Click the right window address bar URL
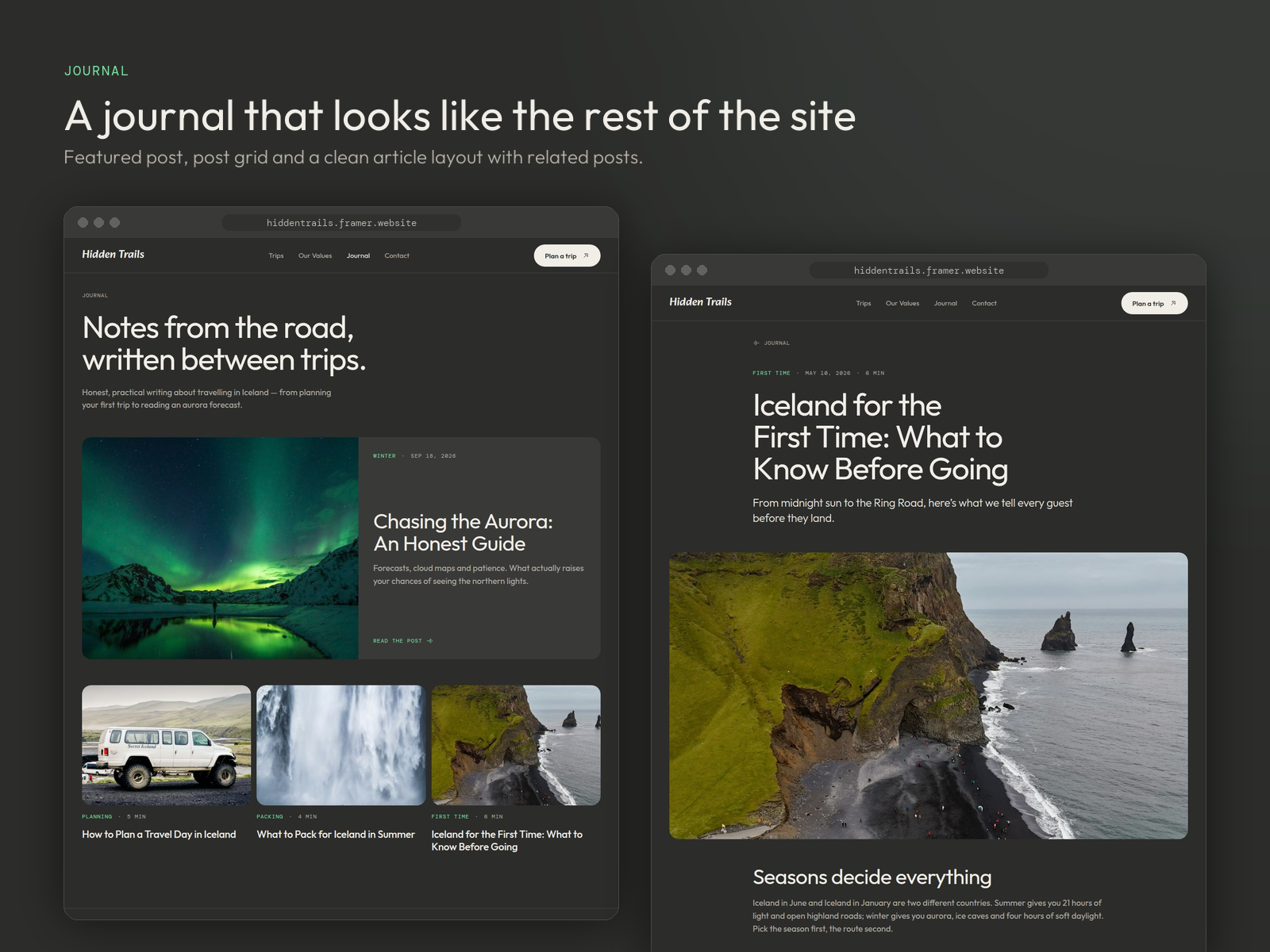 tap(929, 271)
